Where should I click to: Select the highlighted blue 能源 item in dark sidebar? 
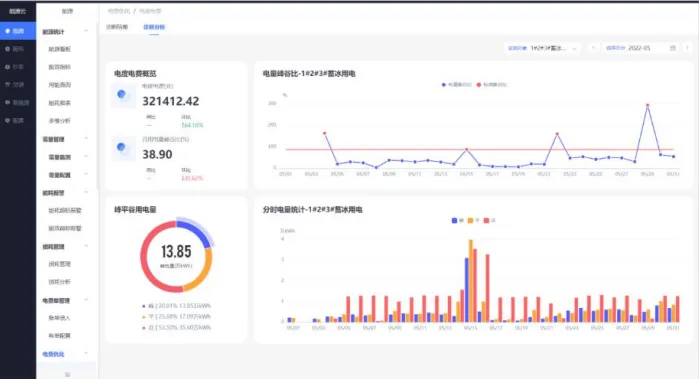click(18, 31)
